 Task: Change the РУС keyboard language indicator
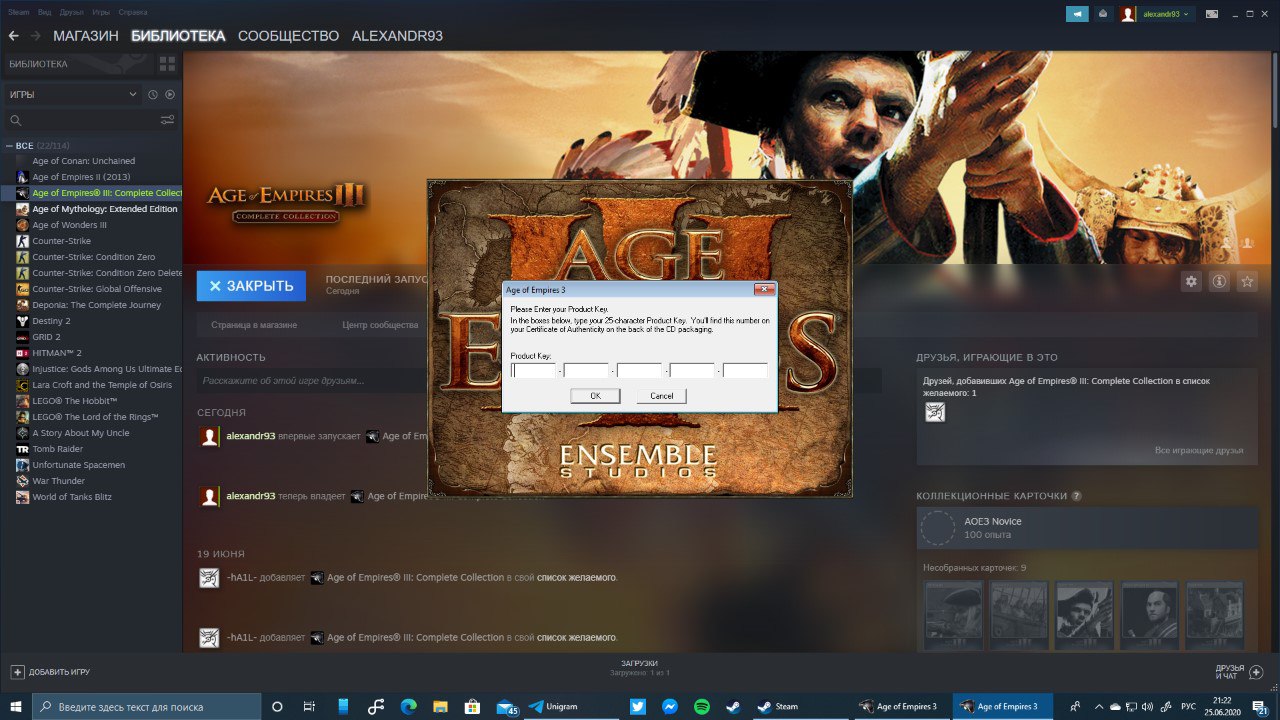tap(1188, 706)
